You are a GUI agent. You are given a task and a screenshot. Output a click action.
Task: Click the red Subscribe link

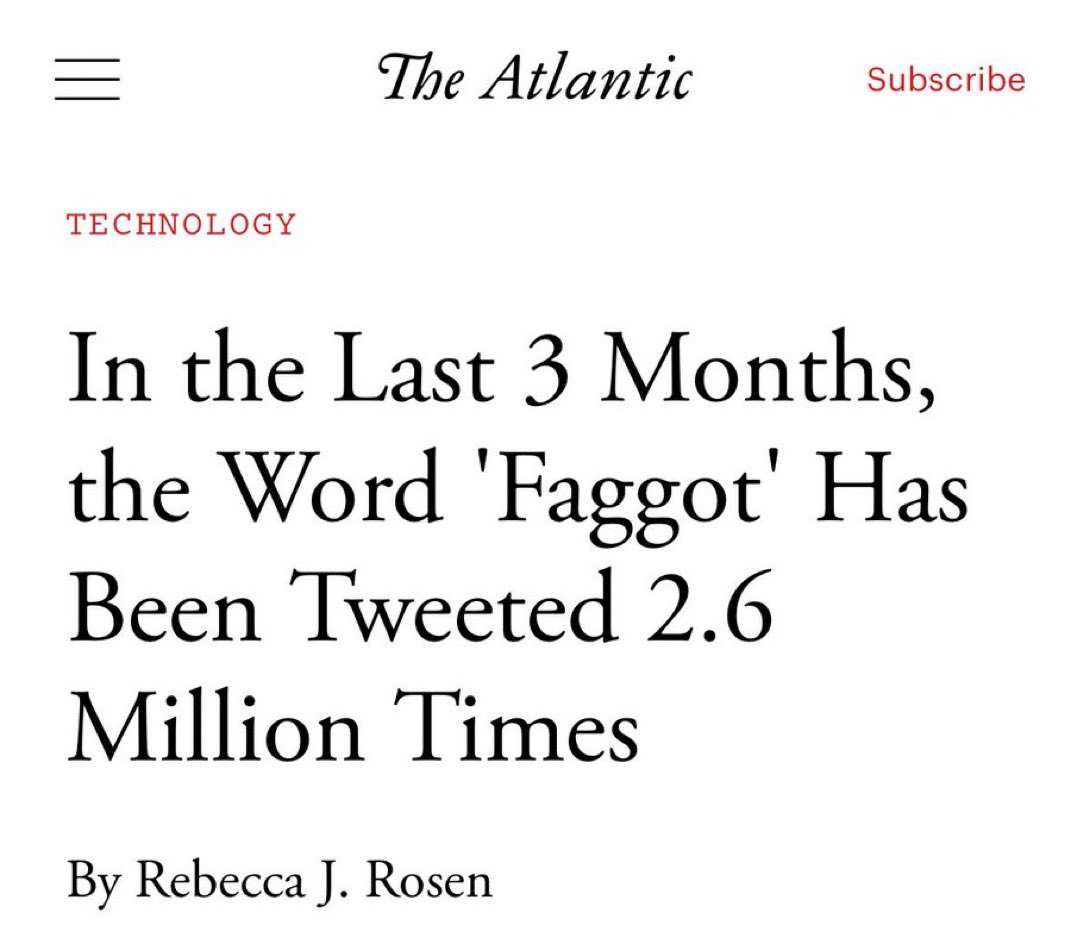coord(946,79)
